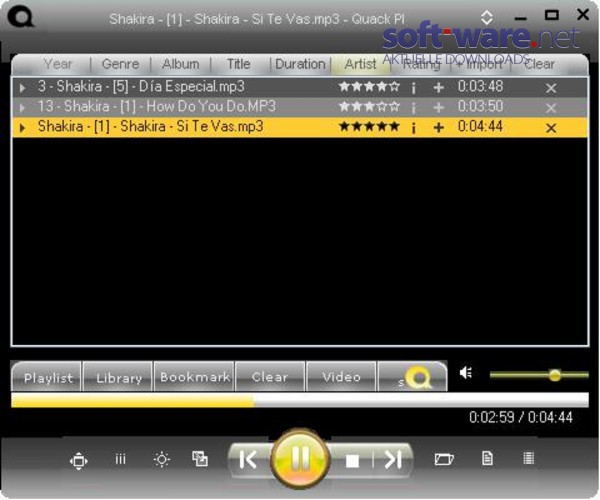Image resolution: width=600 pixels, height=500 pixels.
Task: Click the Quack Player logo icon
Action: (x=21, y=17)
